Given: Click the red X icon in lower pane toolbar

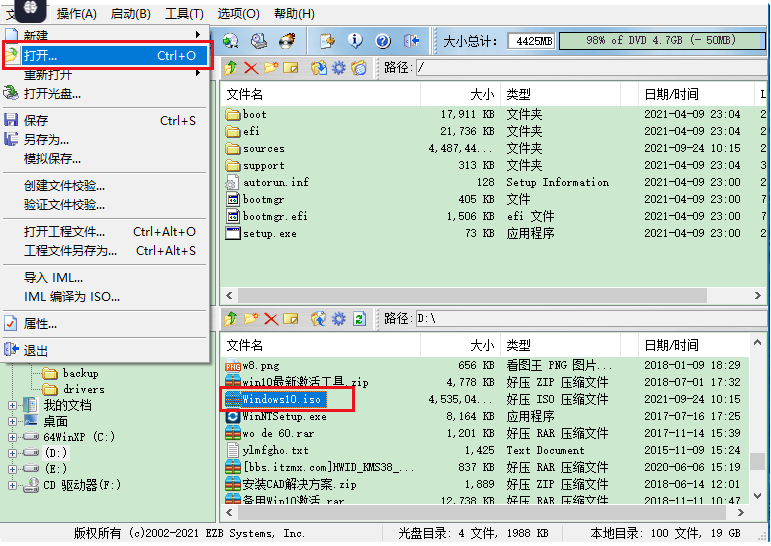Looking at the screenshot, I should pyautogui.click(x=270, y=319).
